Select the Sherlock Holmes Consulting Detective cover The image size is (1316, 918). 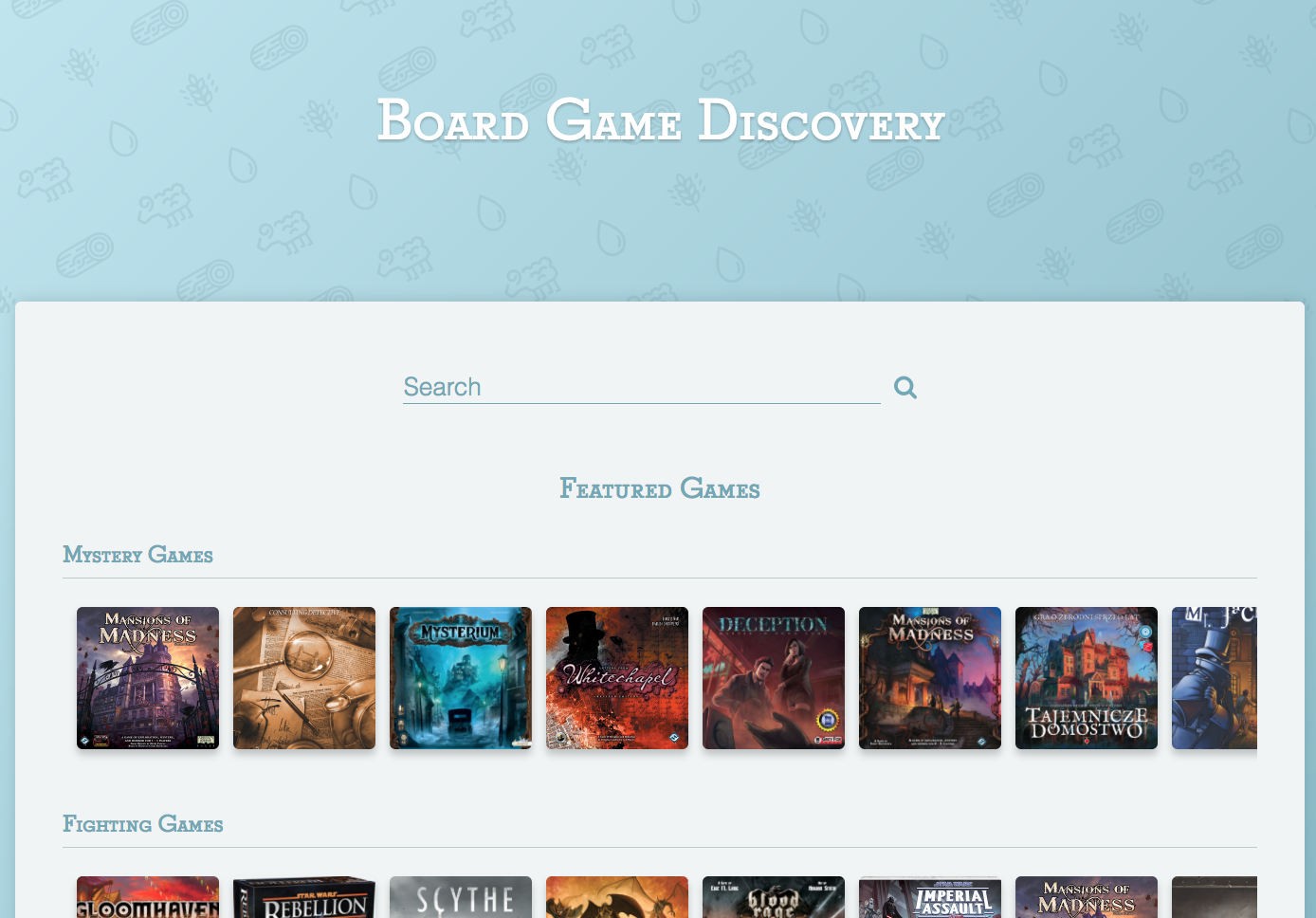303,677
